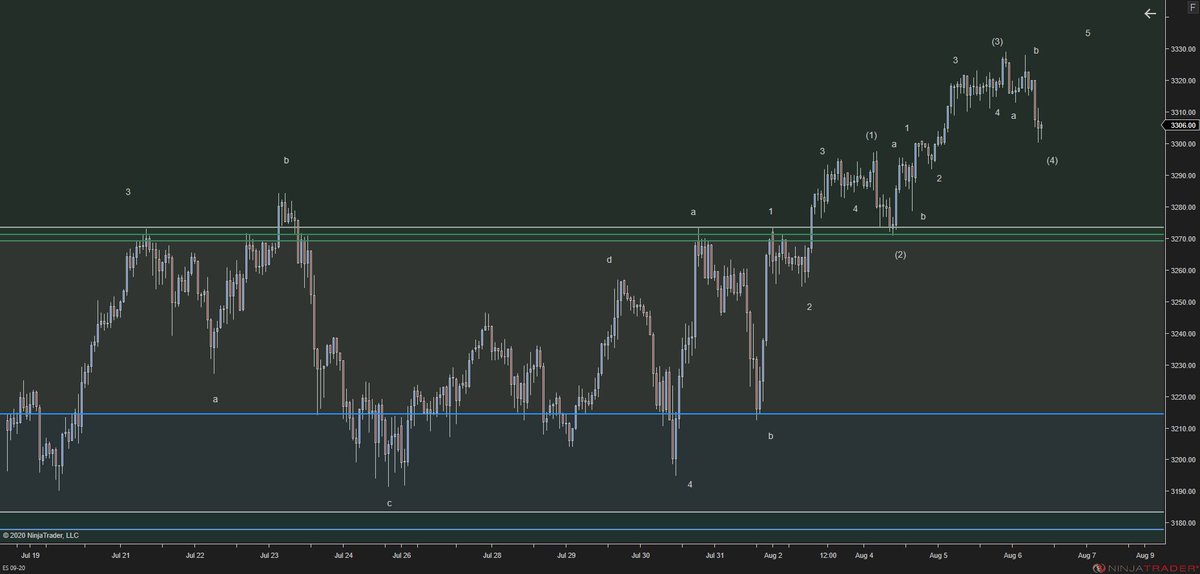The image size is (1200, 574).
Task: Click the Jul 28 date label
Action: coord(492,553)
